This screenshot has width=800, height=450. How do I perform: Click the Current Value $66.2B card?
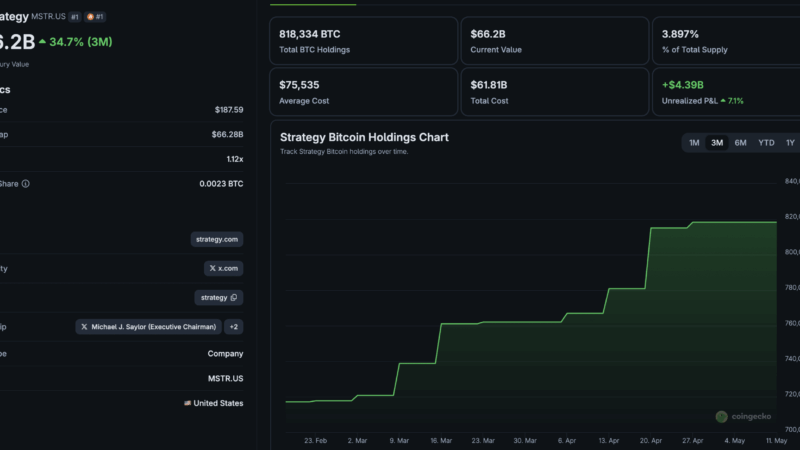click(x=555, y=41)
